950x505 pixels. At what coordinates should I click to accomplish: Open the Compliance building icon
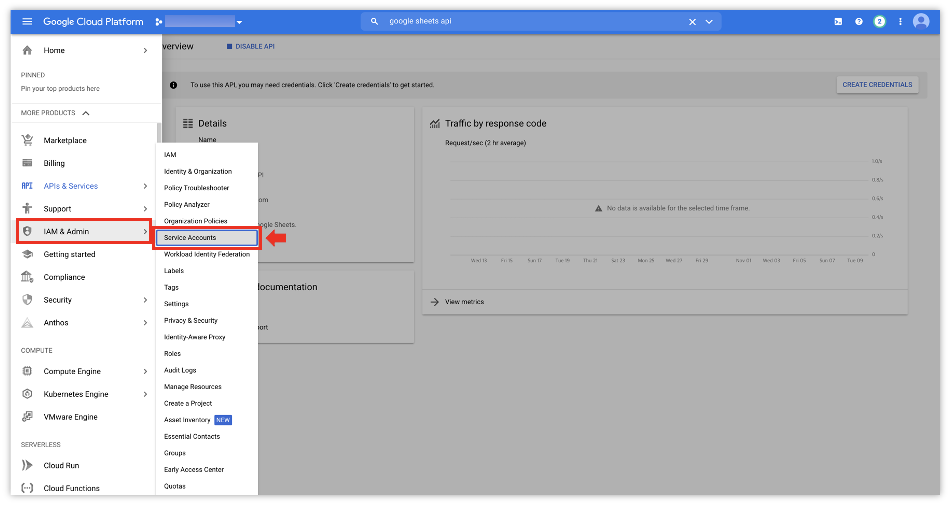click(27, 277)
